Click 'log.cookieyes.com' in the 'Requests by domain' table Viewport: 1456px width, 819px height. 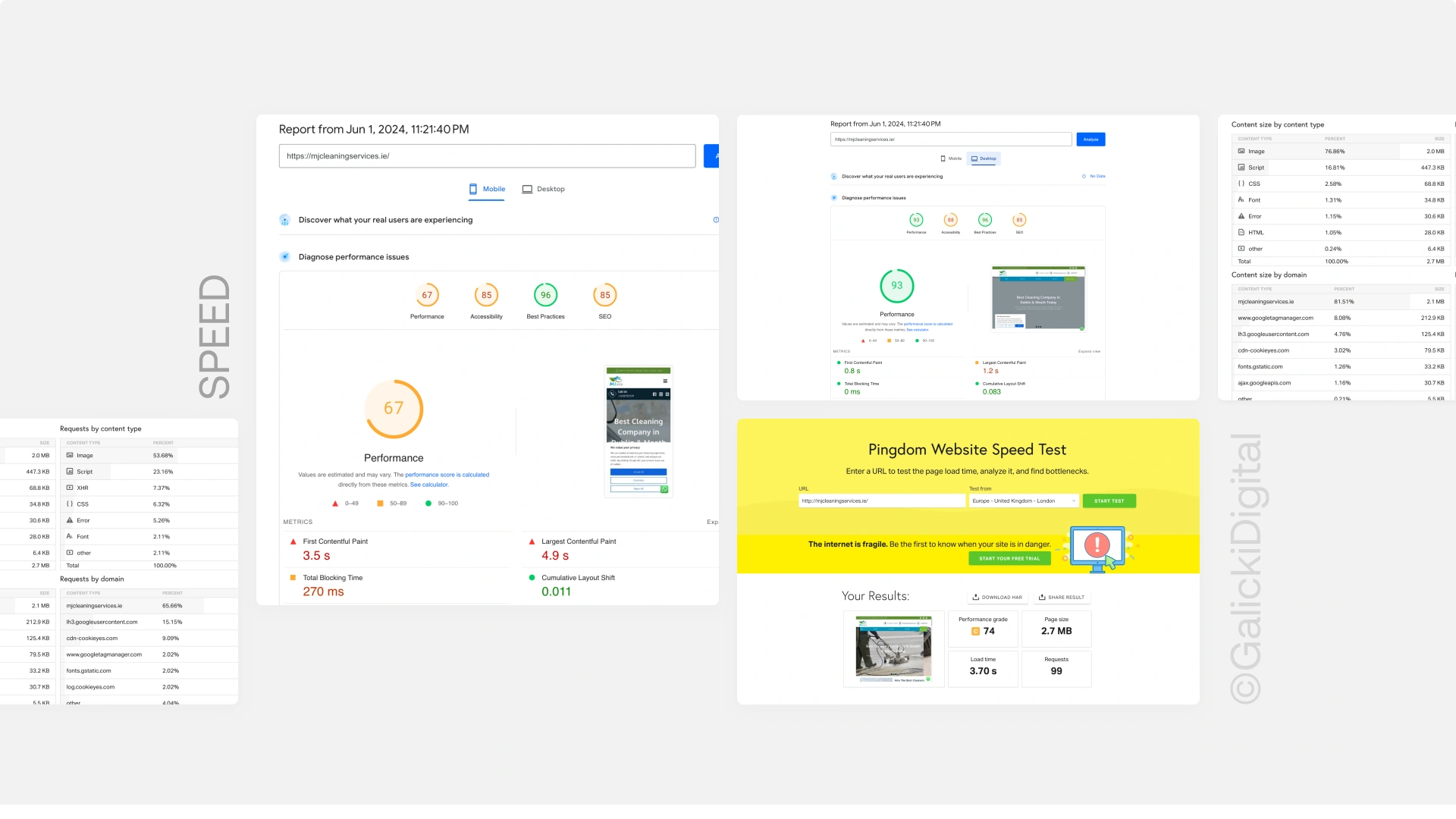tap(90, 687)
